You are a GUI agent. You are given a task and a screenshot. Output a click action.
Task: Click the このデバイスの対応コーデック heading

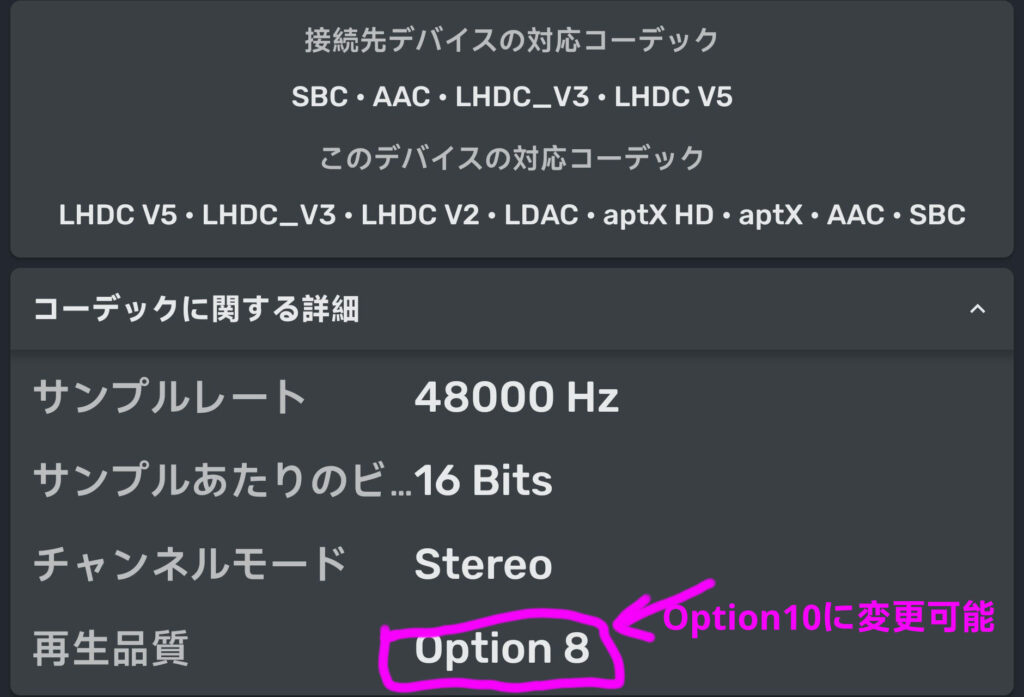click(x=512, y=158)
